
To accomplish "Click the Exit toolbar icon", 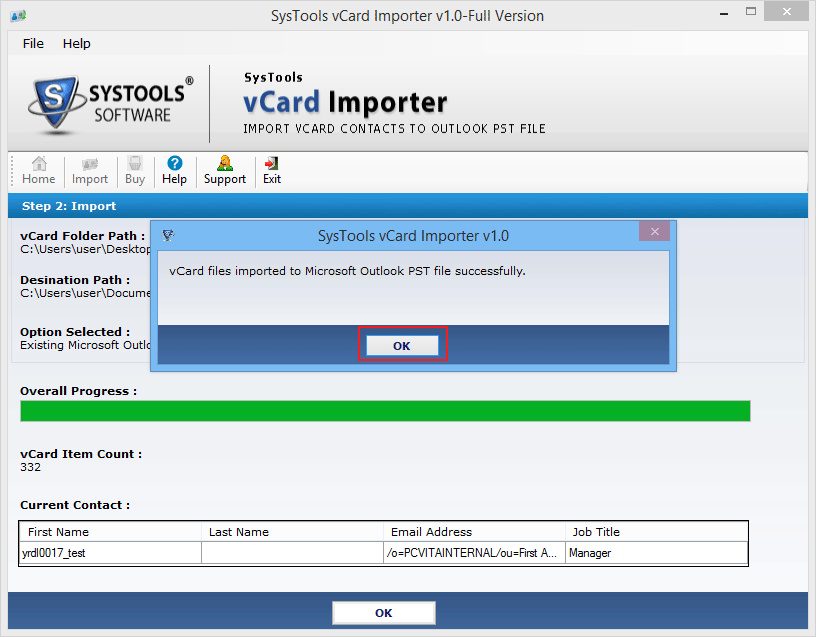I will [272, 171].
